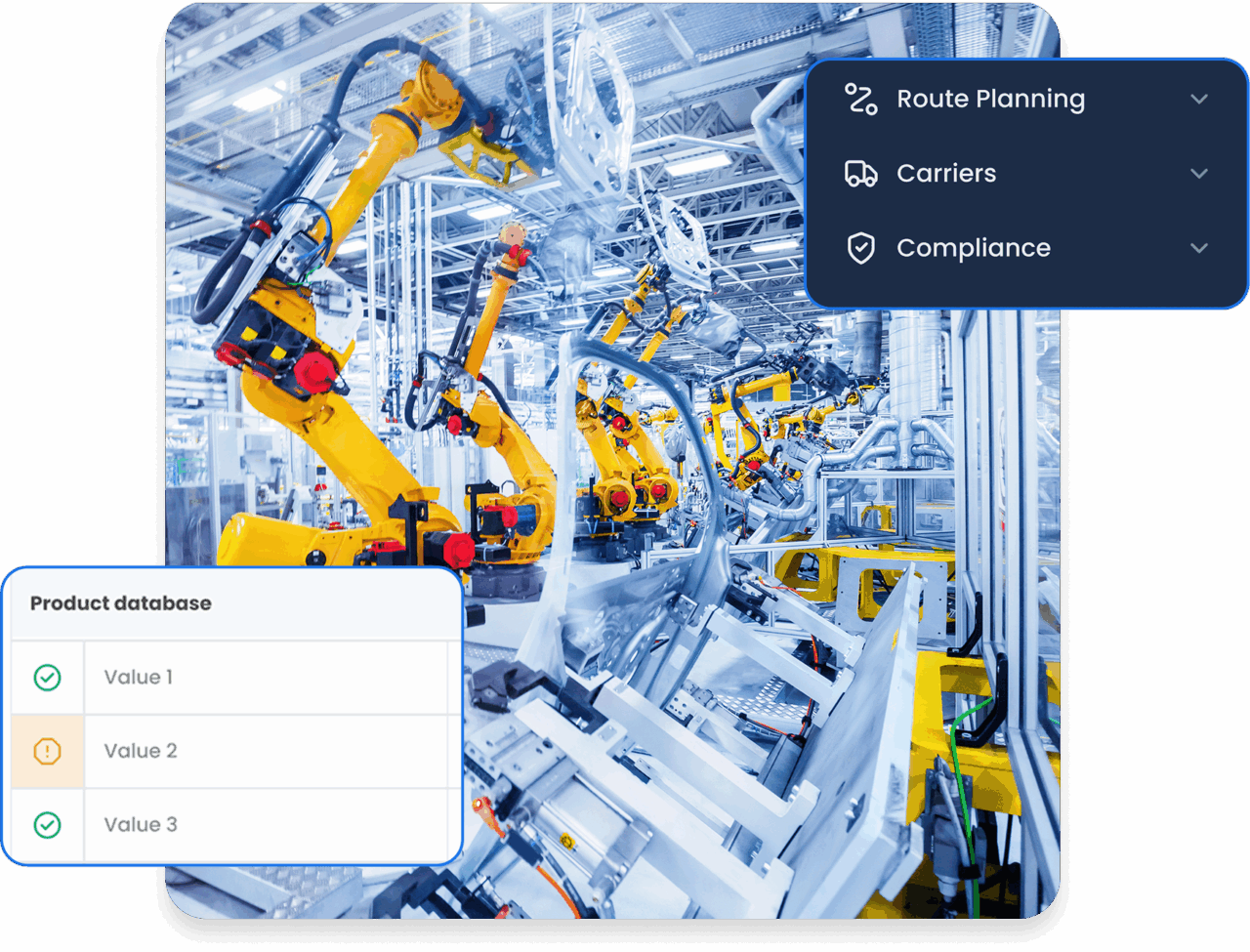Viewport: 1250px width, 952px height.
Task: Select the Route Planning menu item
Action: [990, 99]
